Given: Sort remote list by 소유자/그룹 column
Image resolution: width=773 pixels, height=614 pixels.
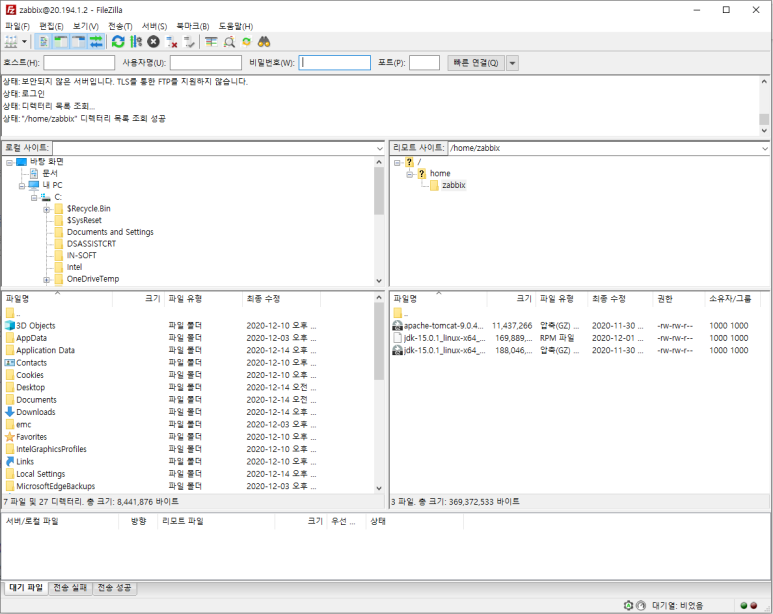Looking at the screenshot, I should [732, 299].
